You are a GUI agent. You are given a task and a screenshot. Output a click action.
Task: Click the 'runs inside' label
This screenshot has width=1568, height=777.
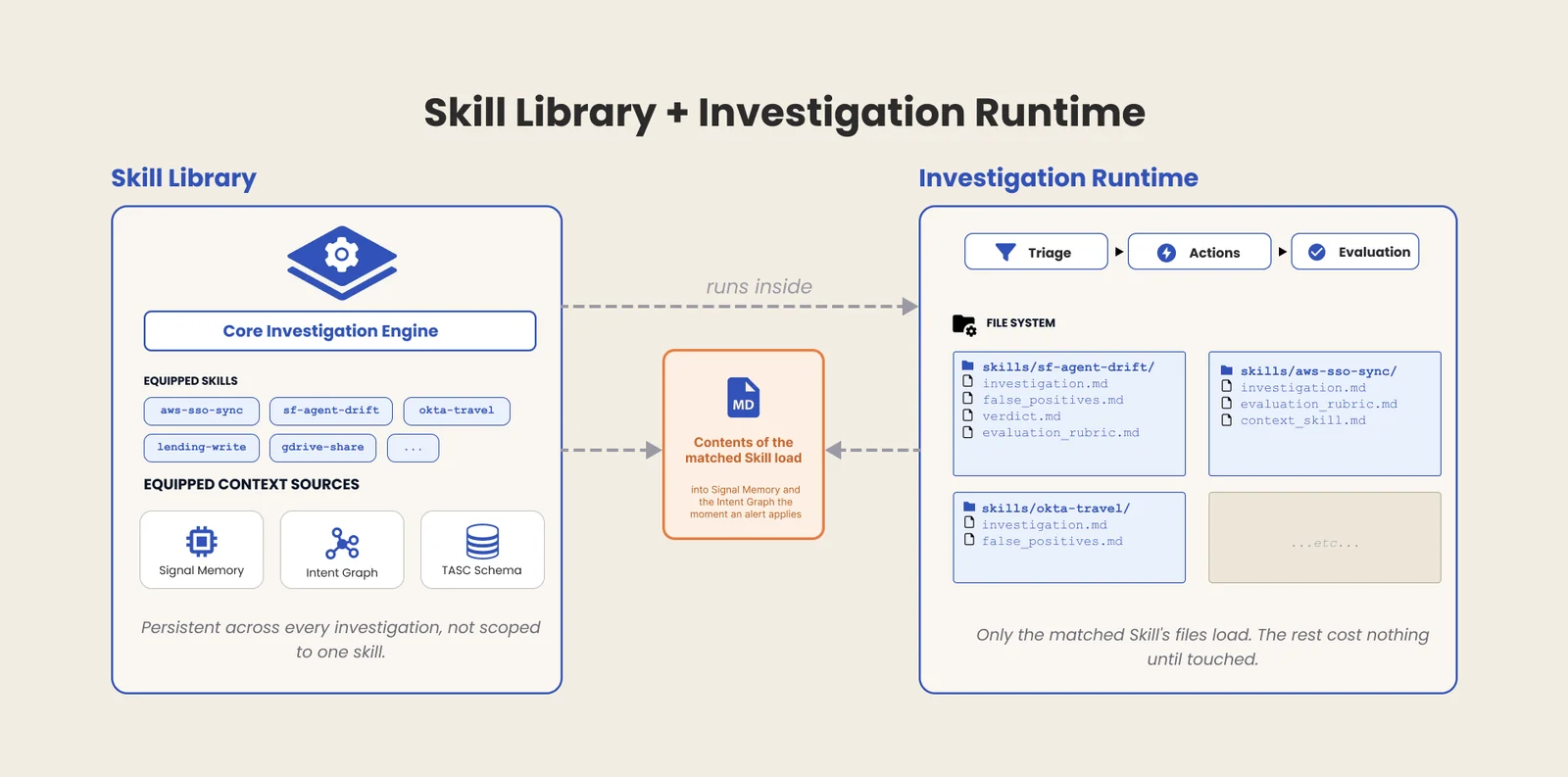[x=759, y=286]
